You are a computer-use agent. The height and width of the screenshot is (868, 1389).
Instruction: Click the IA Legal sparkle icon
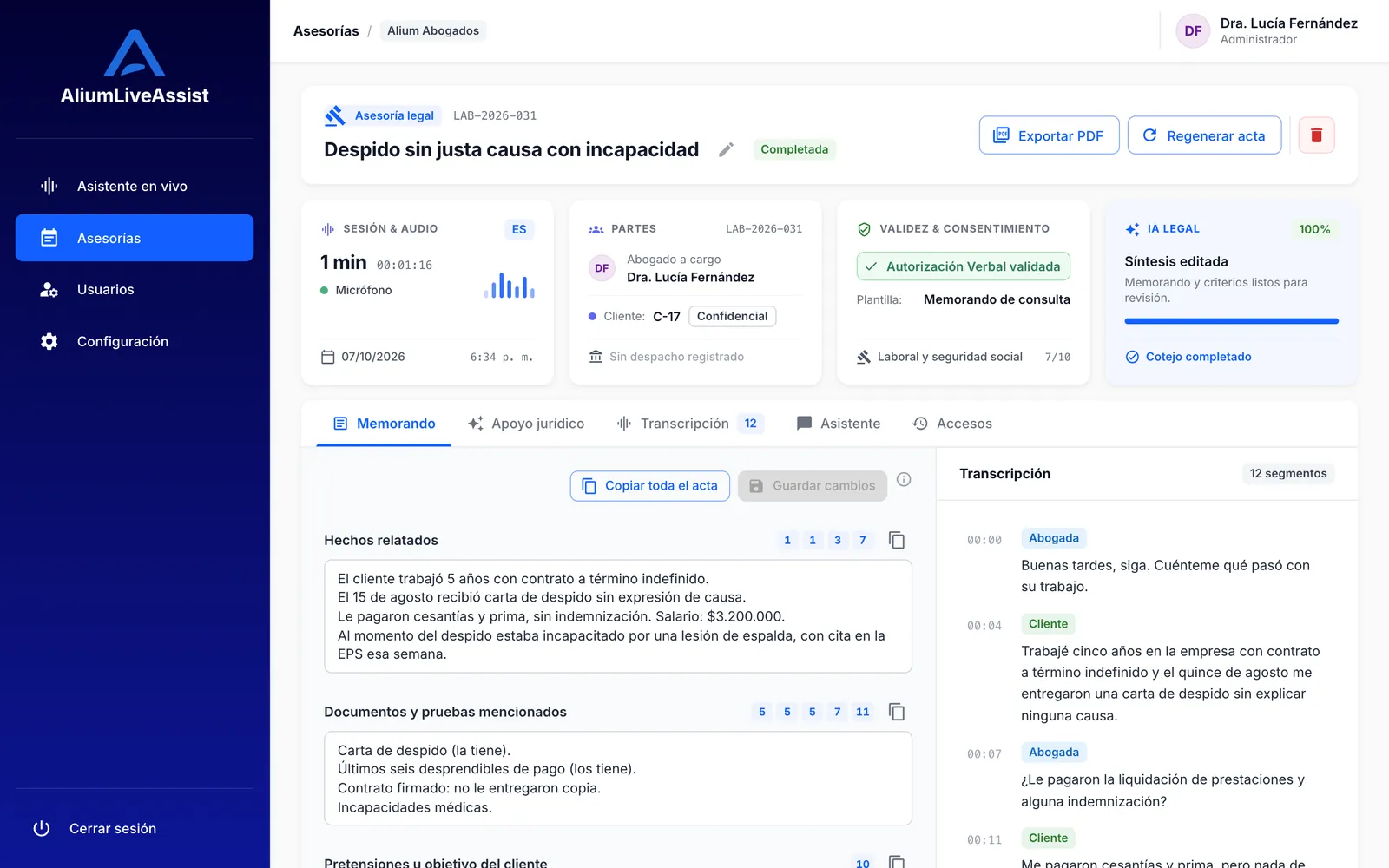pos(1132,229)
